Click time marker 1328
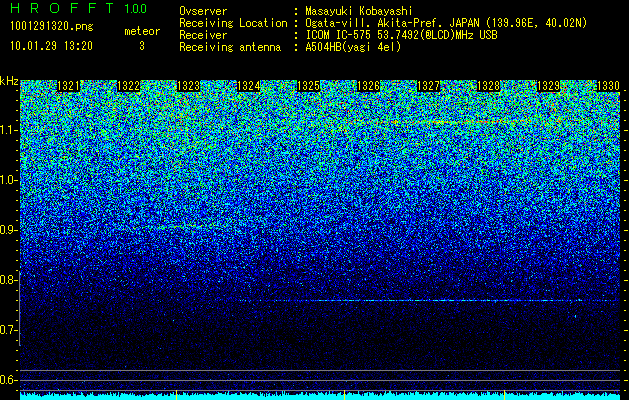 489,86
